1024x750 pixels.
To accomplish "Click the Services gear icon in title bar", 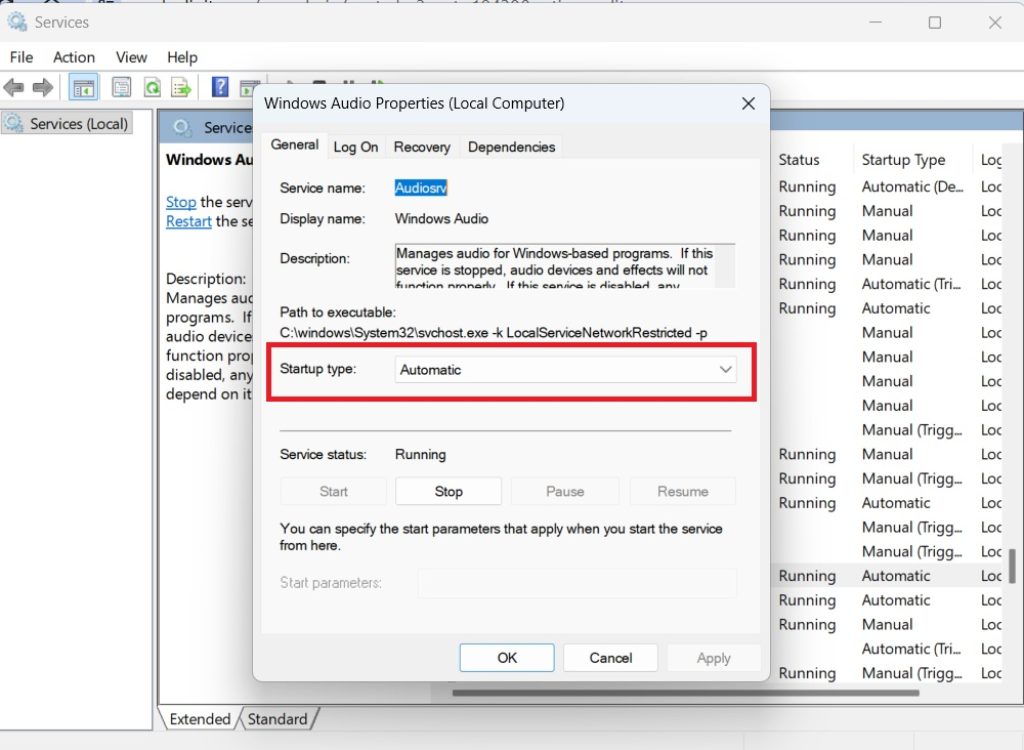I will point(17,22).
